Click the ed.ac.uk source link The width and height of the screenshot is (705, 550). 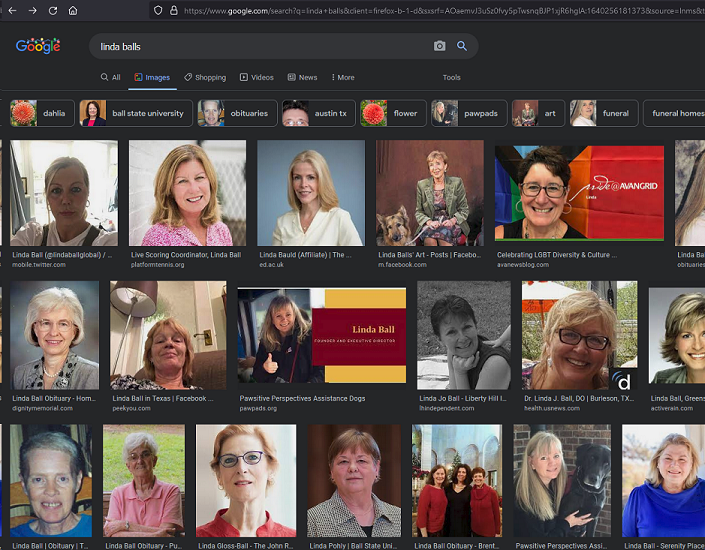click(272, 264)
